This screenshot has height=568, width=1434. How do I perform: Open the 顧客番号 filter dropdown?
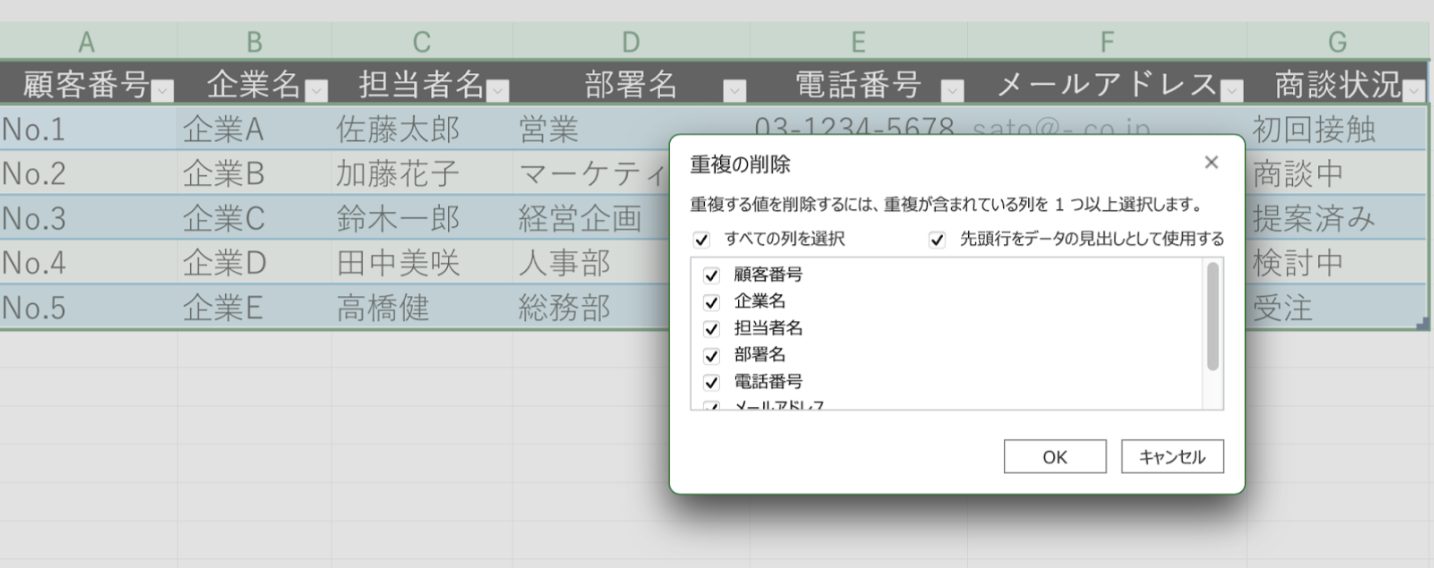coord(162,92)
